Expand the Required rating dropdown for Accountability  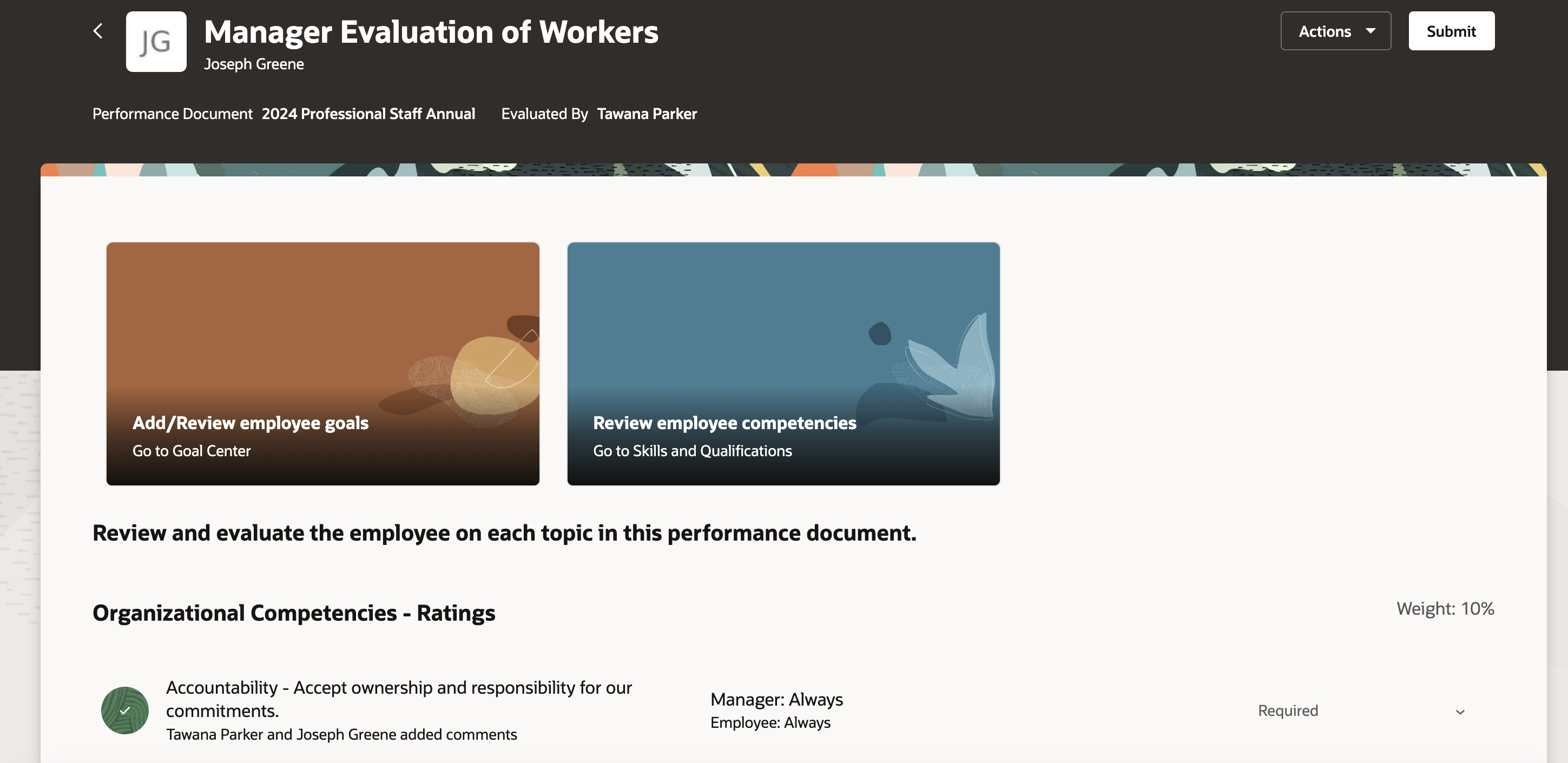point(1459,711)
